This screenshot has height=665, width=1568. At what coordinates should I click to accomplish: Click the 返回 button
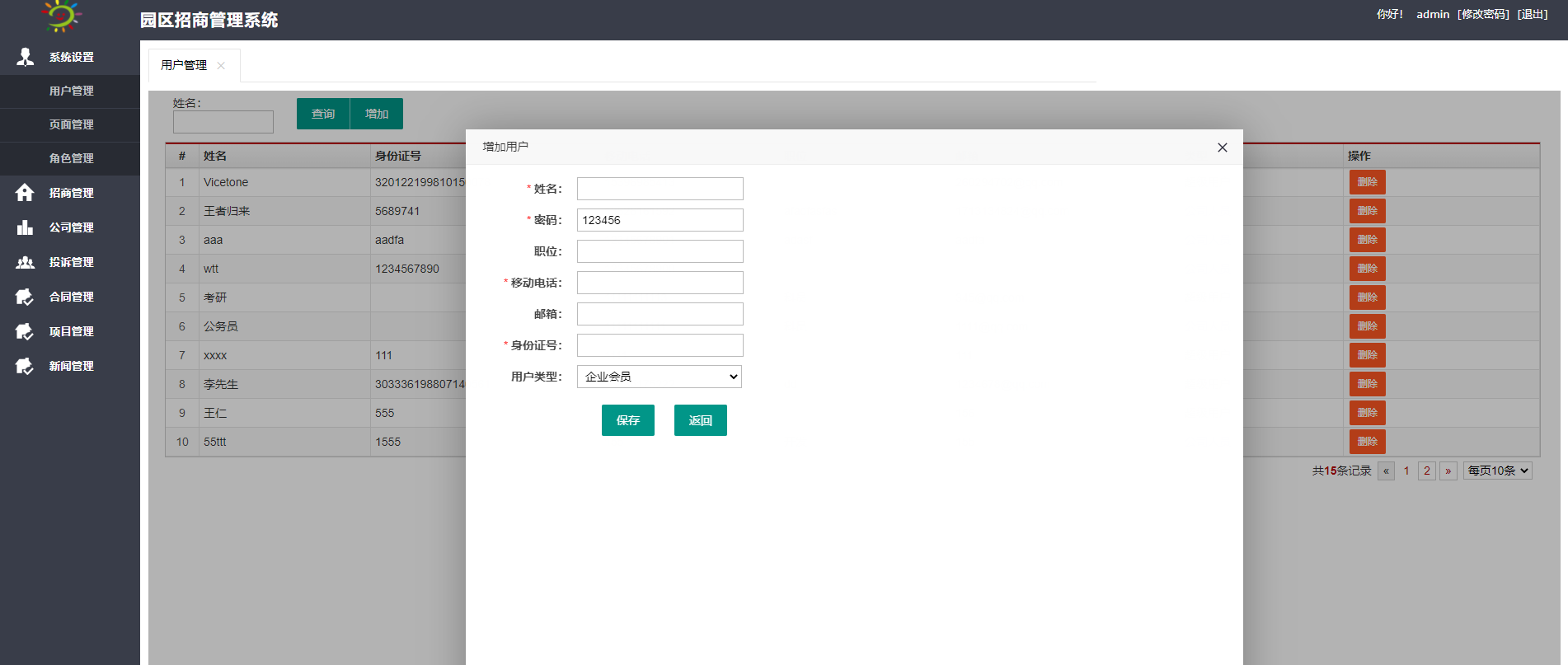(701, 420)
